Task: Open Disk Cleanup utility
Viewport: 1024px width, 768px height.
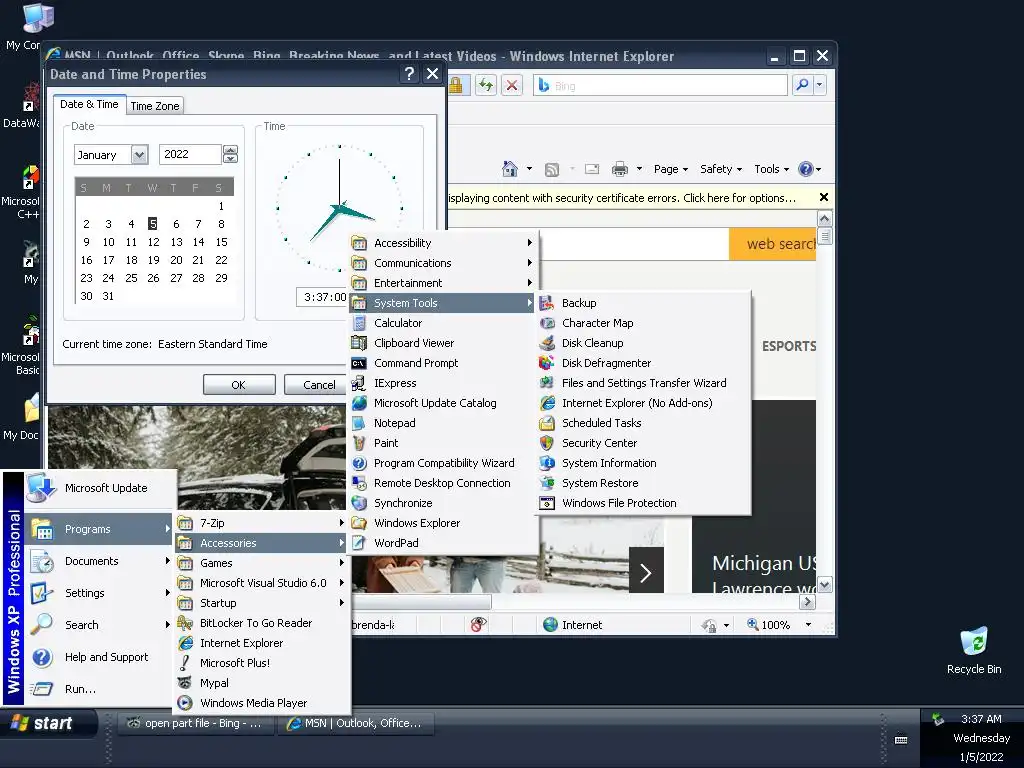Action: tap(643, 343)
